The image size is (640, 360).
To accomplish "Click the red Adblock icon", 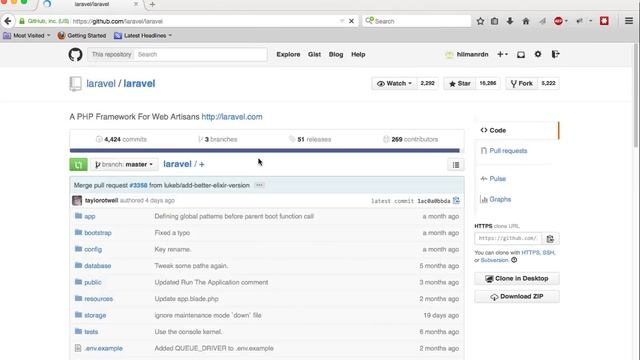I will 558,21.
